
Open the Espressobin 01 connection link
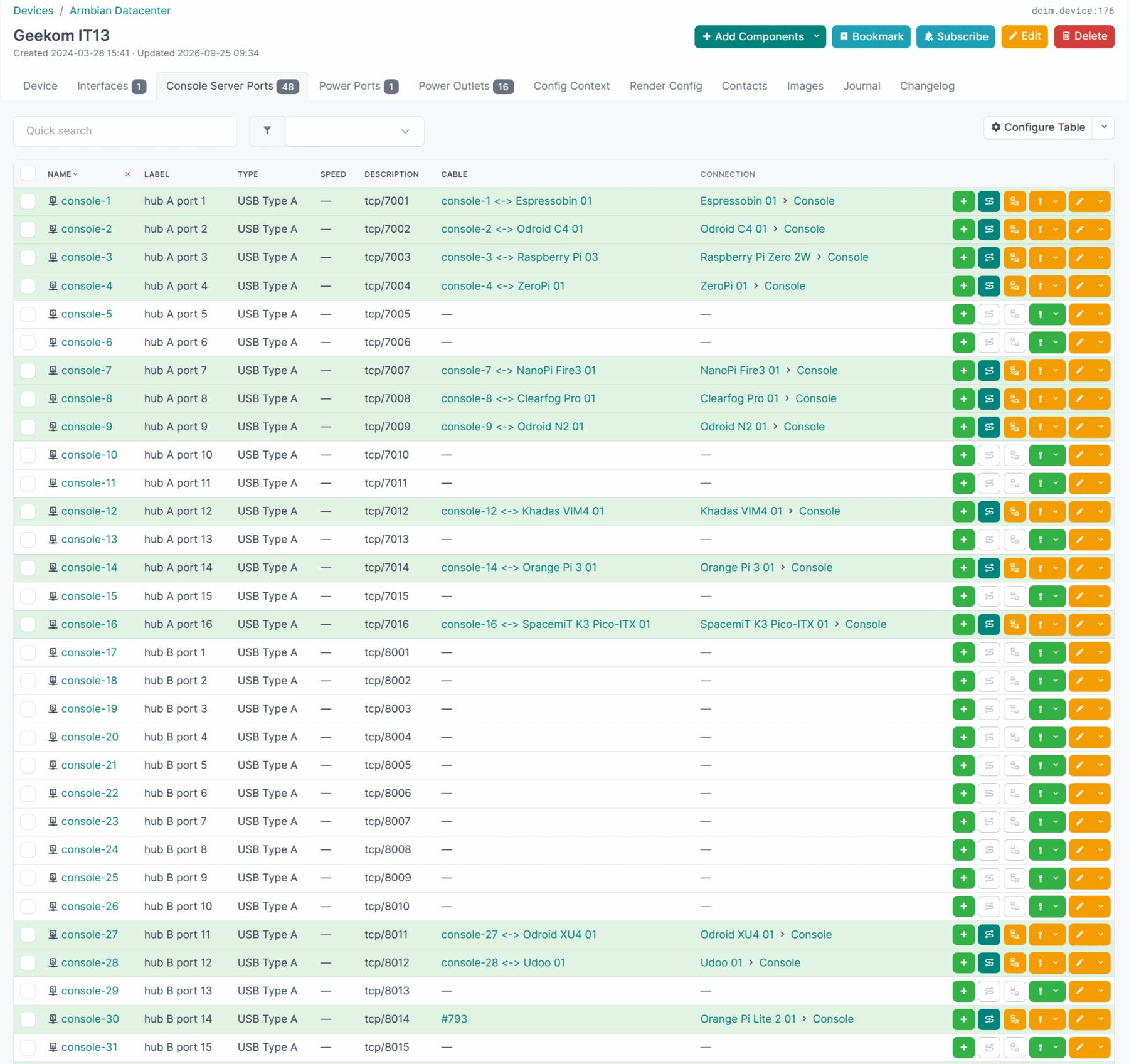pyautogui.click(x=738, y=201)
